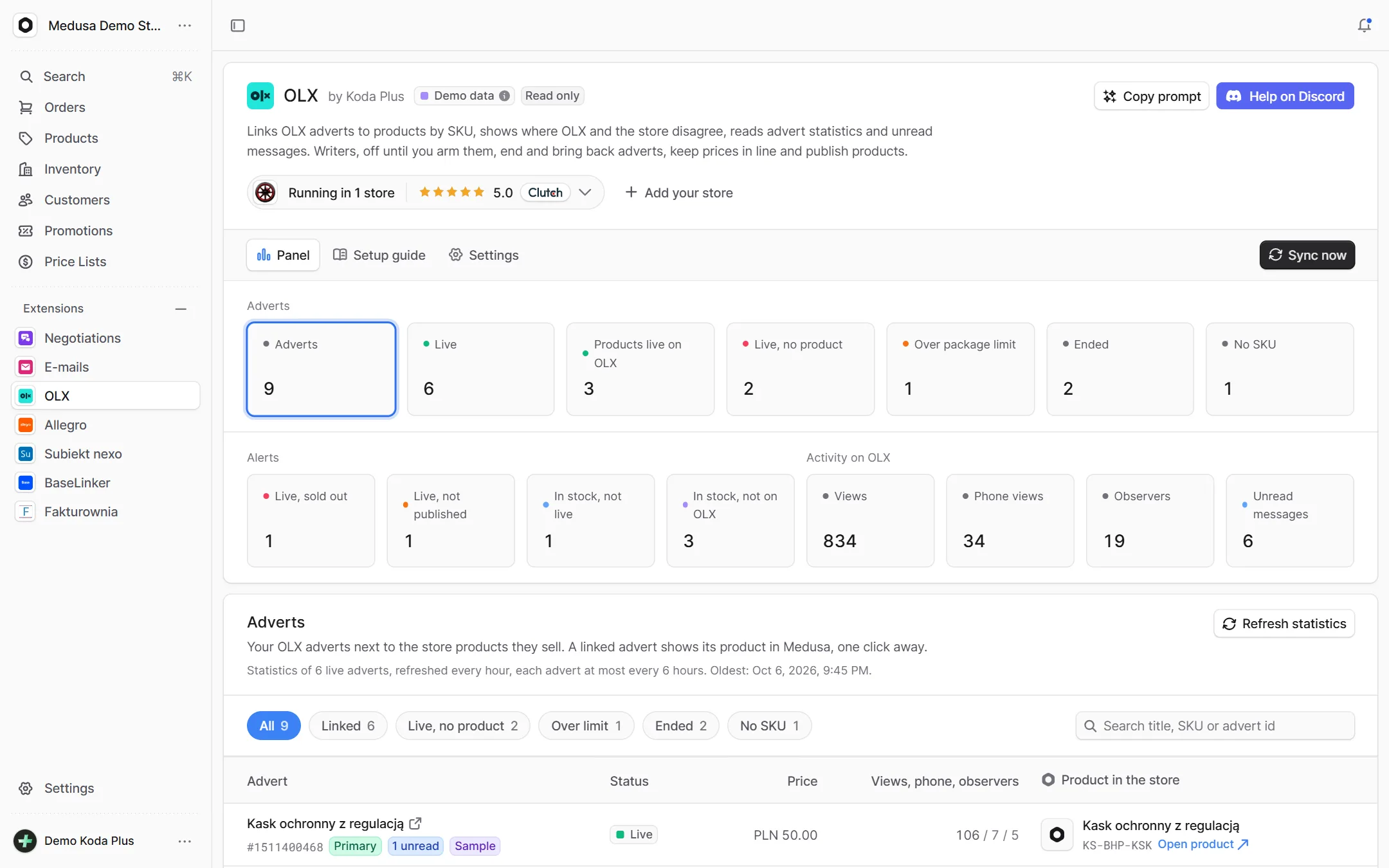This screenshot has height=868, width=1389.
Task: Select the Over limit 1 filter
Action: pos(586,726)
